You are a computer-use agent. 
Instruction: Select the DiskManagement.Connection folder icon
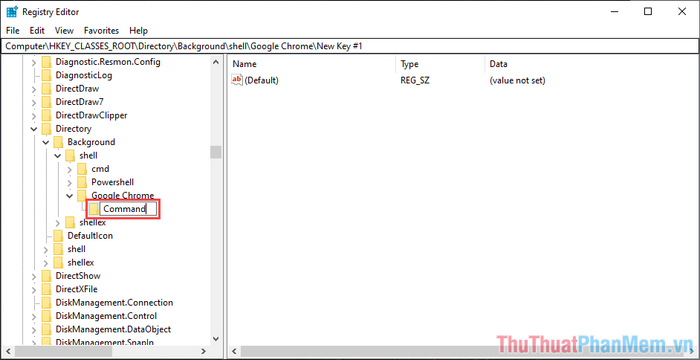point(46,303)
